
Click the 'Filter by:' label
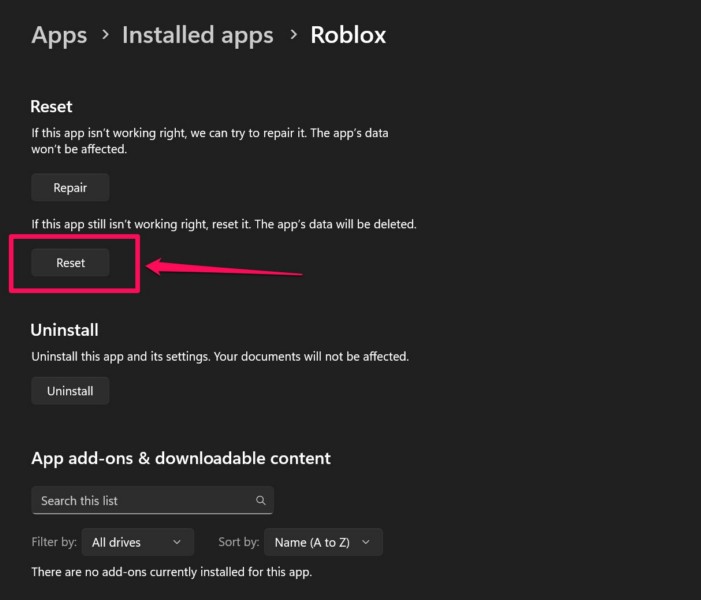click(54, 542)
